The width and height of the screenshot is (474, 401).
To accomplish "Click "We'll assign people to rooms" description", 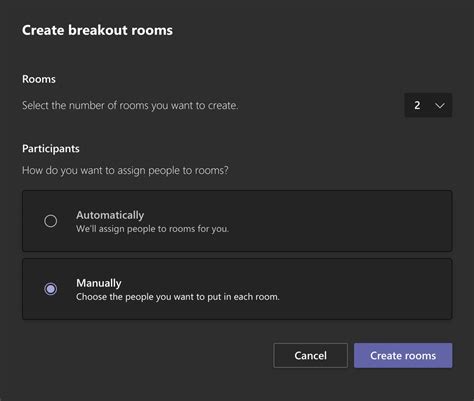I will (x=152, y=229).
